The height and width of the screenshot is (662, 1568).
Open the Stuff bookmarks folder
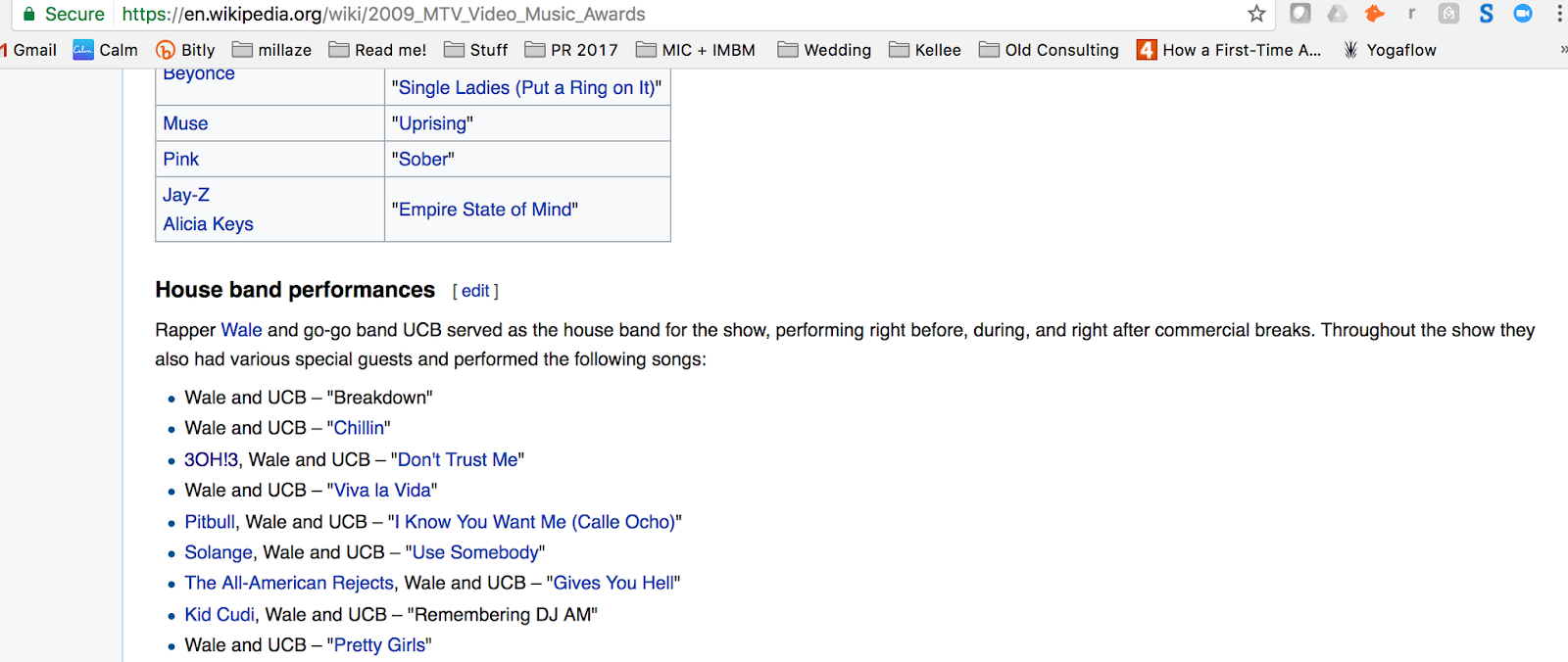(475, 50)
